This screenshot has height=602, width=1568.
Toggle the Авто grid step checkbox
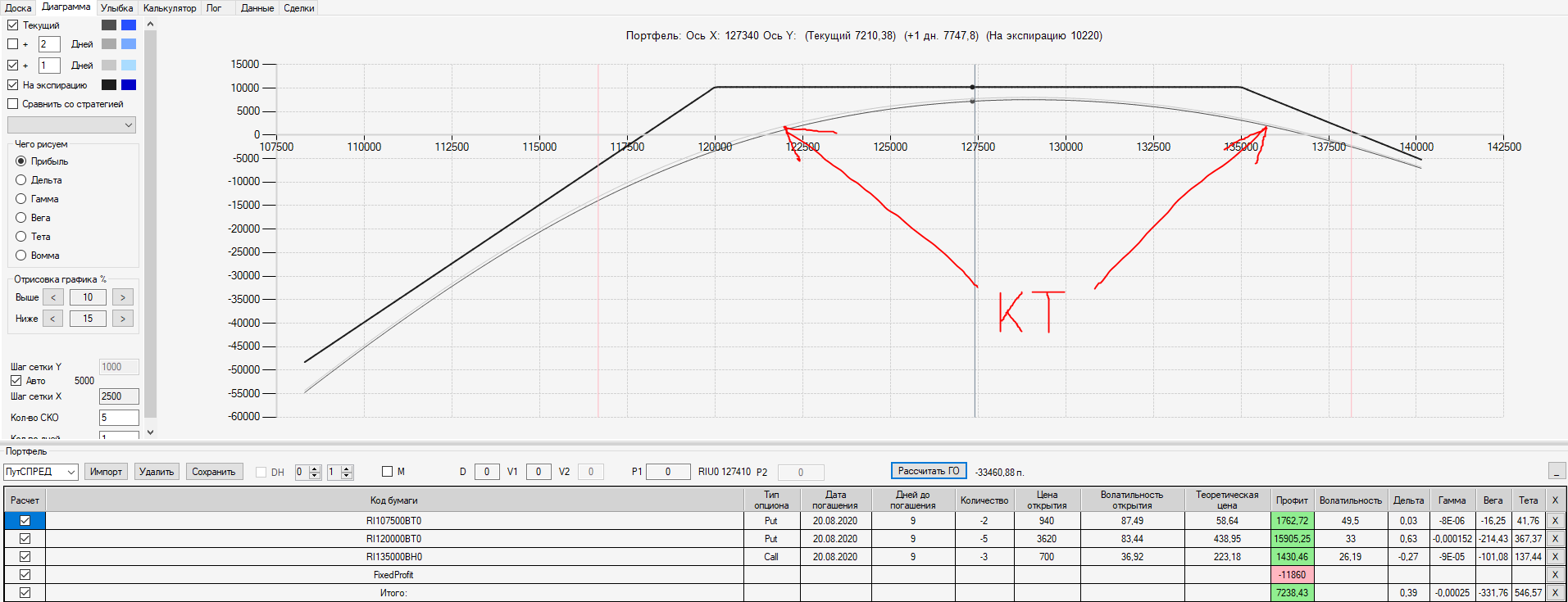click(16, 381)
